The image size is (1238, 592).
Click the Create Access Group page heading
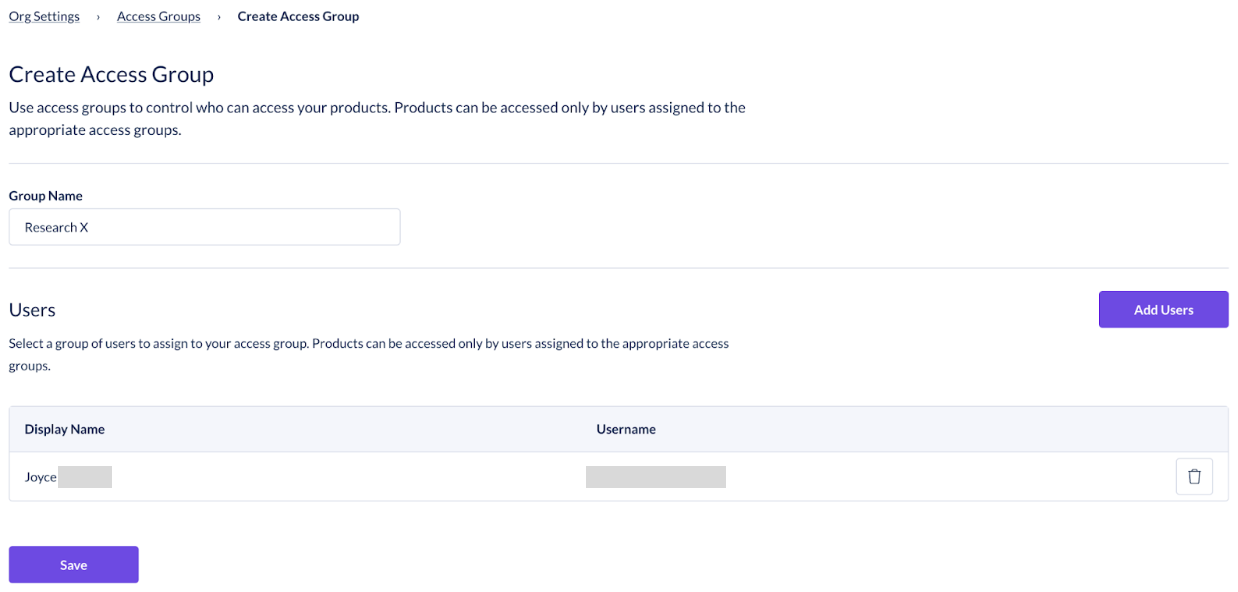(111, 74)
